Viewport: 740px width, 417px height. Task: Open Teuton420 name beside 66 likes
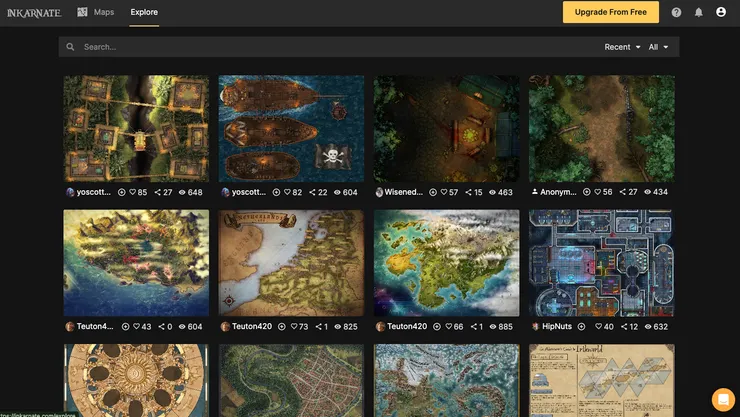pyautogui.click(x=407, y=326)
